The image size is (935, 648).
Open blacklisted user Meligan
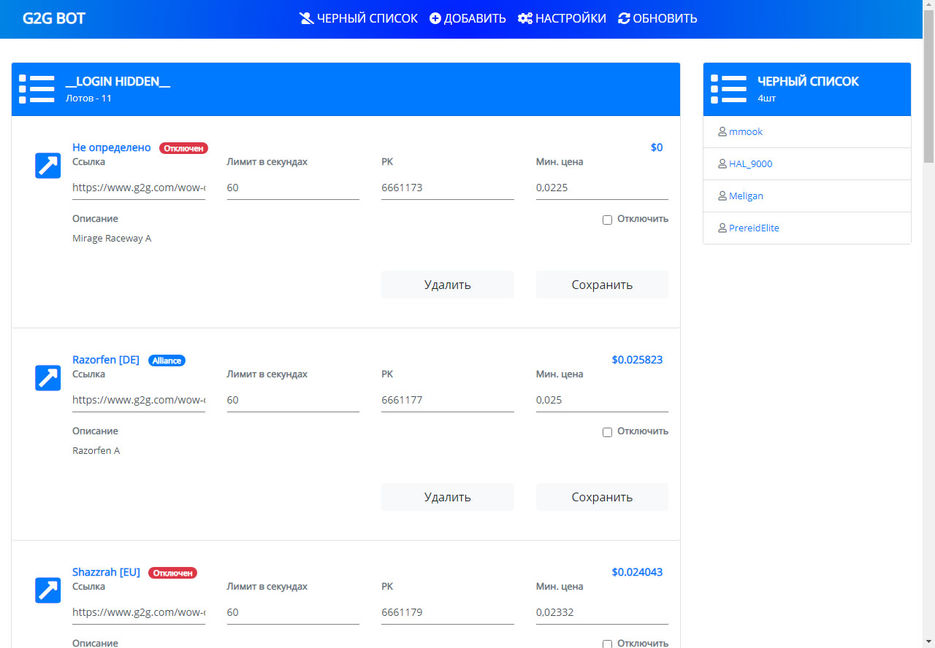point(745,196)
